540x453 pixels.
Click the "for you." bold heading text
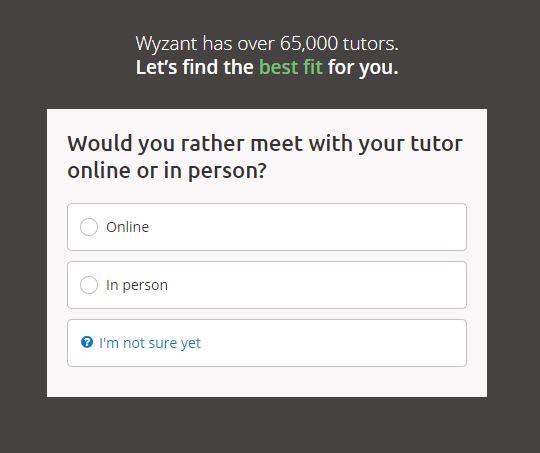363,67
